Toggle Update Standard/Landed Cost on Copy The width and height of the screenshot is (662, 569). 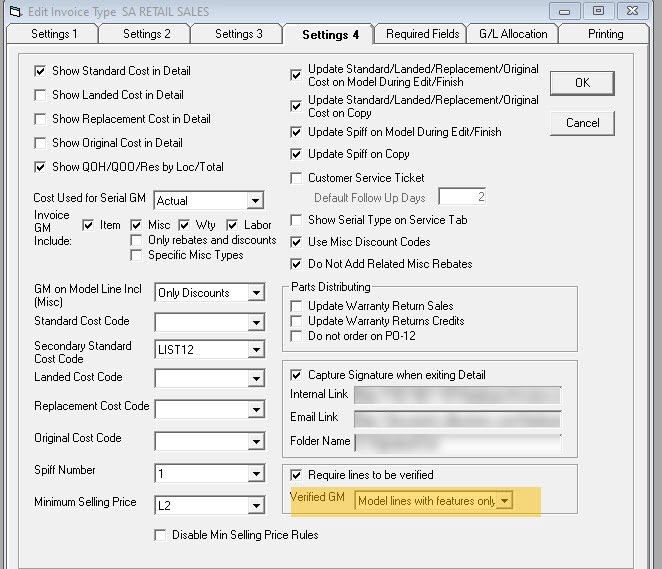pyautogui.click(x=296, y=106)
